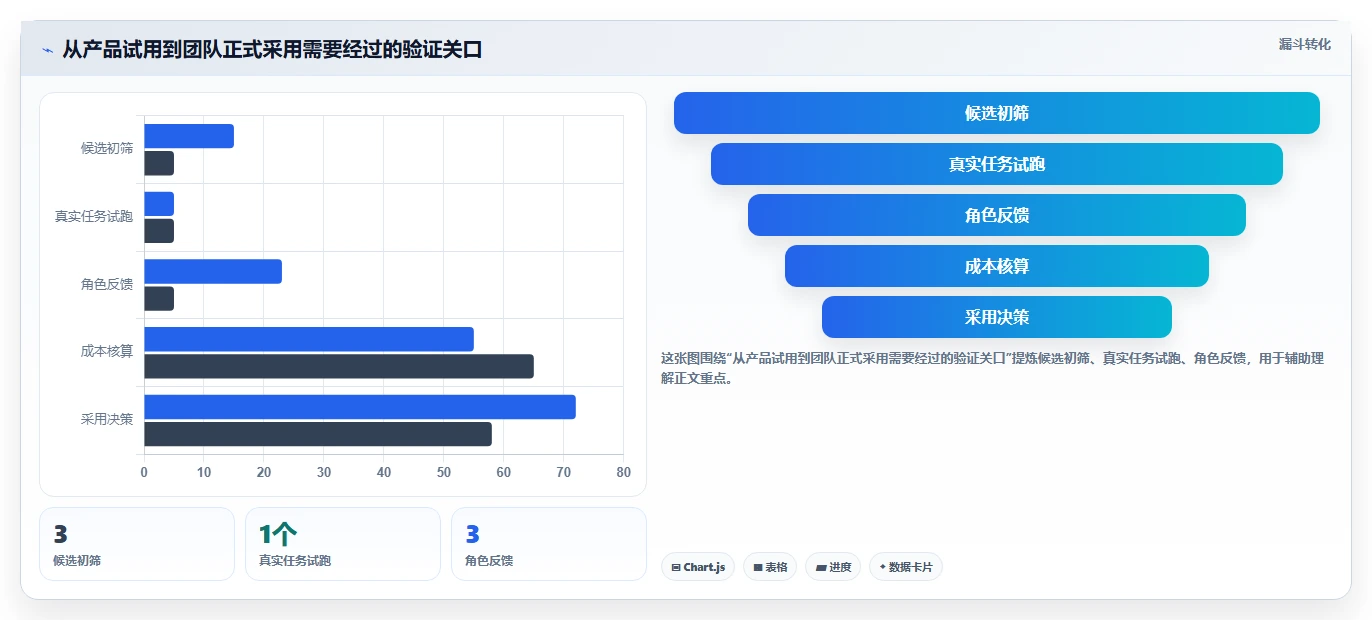Click the 数据卡片 chip
The width and height of the screenshot is (1372, 620).
tap(906, 567)
